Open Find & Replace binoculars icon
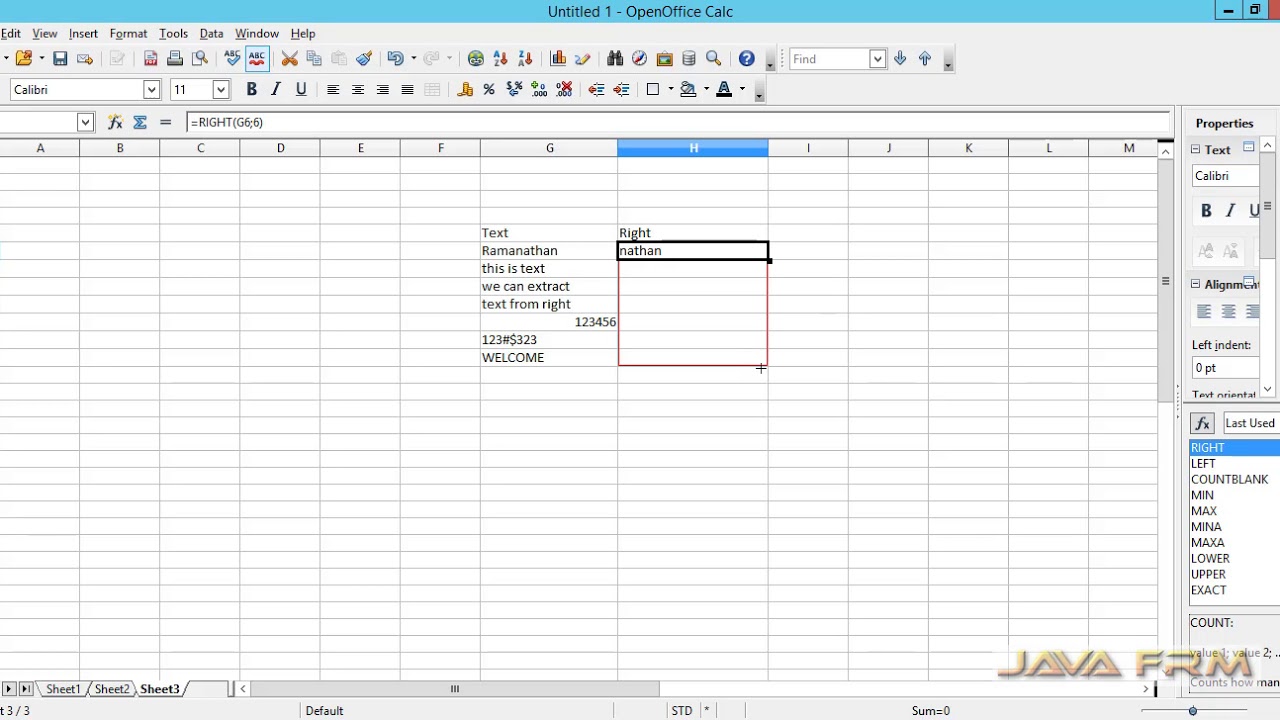The height and width of the screenshot is (720, 1280). pyautogui.click(x=615, y=59)
